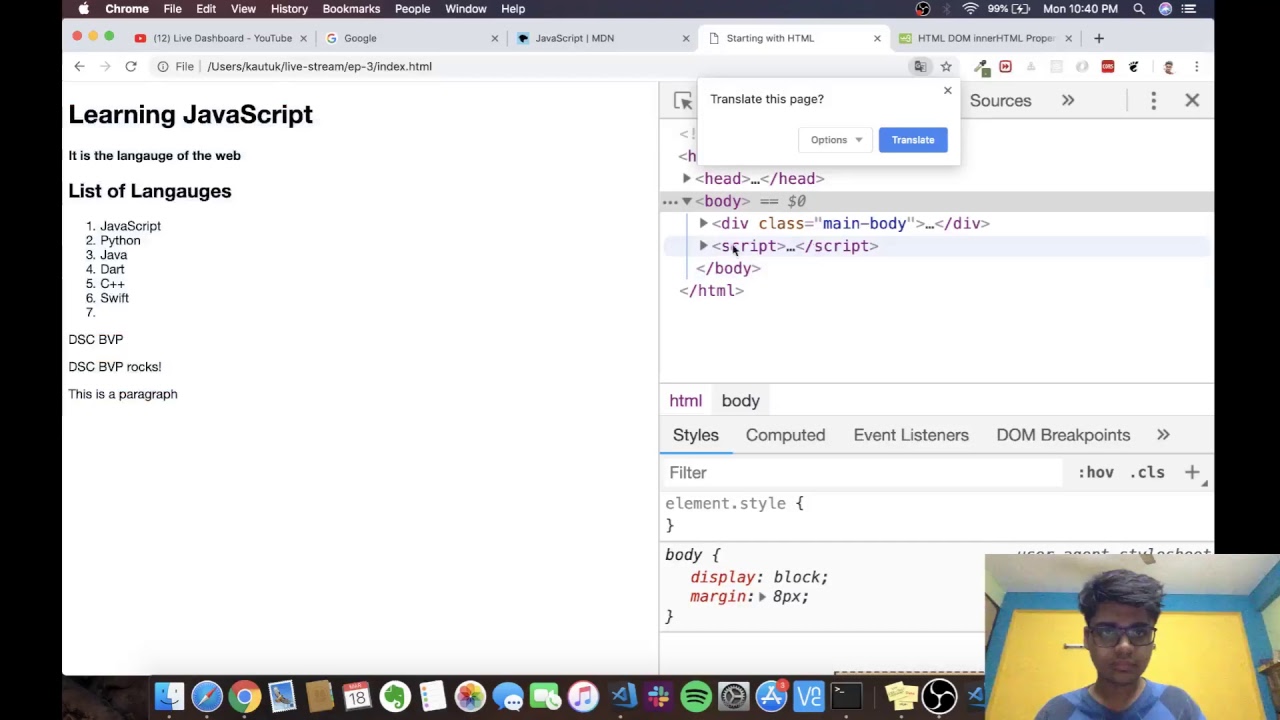Open the History menu
Screen dimensions: 1280x720
coord(289,9)
